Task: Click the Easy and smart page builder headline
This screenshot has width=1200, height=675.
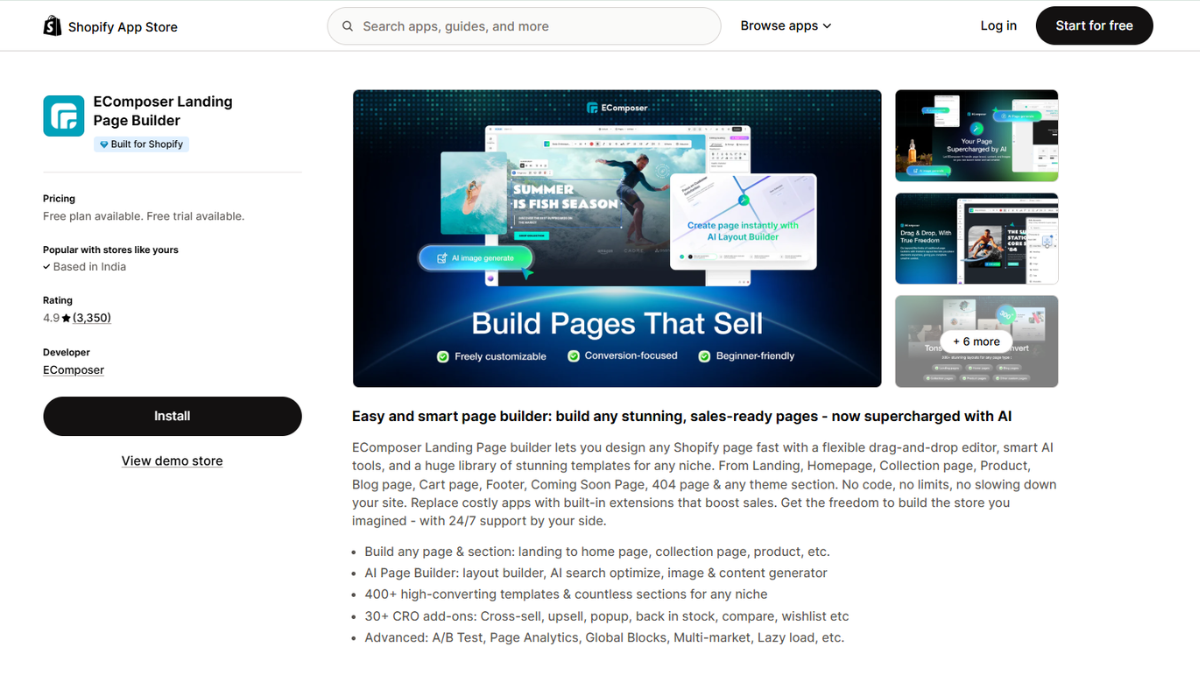Action: tap(682, 416)
